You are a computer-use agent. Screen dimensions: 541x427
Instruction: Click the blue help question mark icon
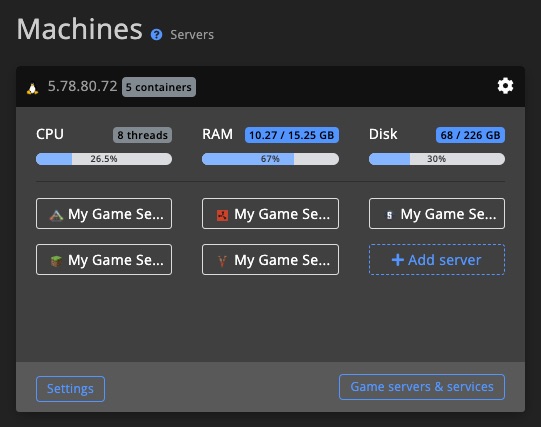(156, 34)
